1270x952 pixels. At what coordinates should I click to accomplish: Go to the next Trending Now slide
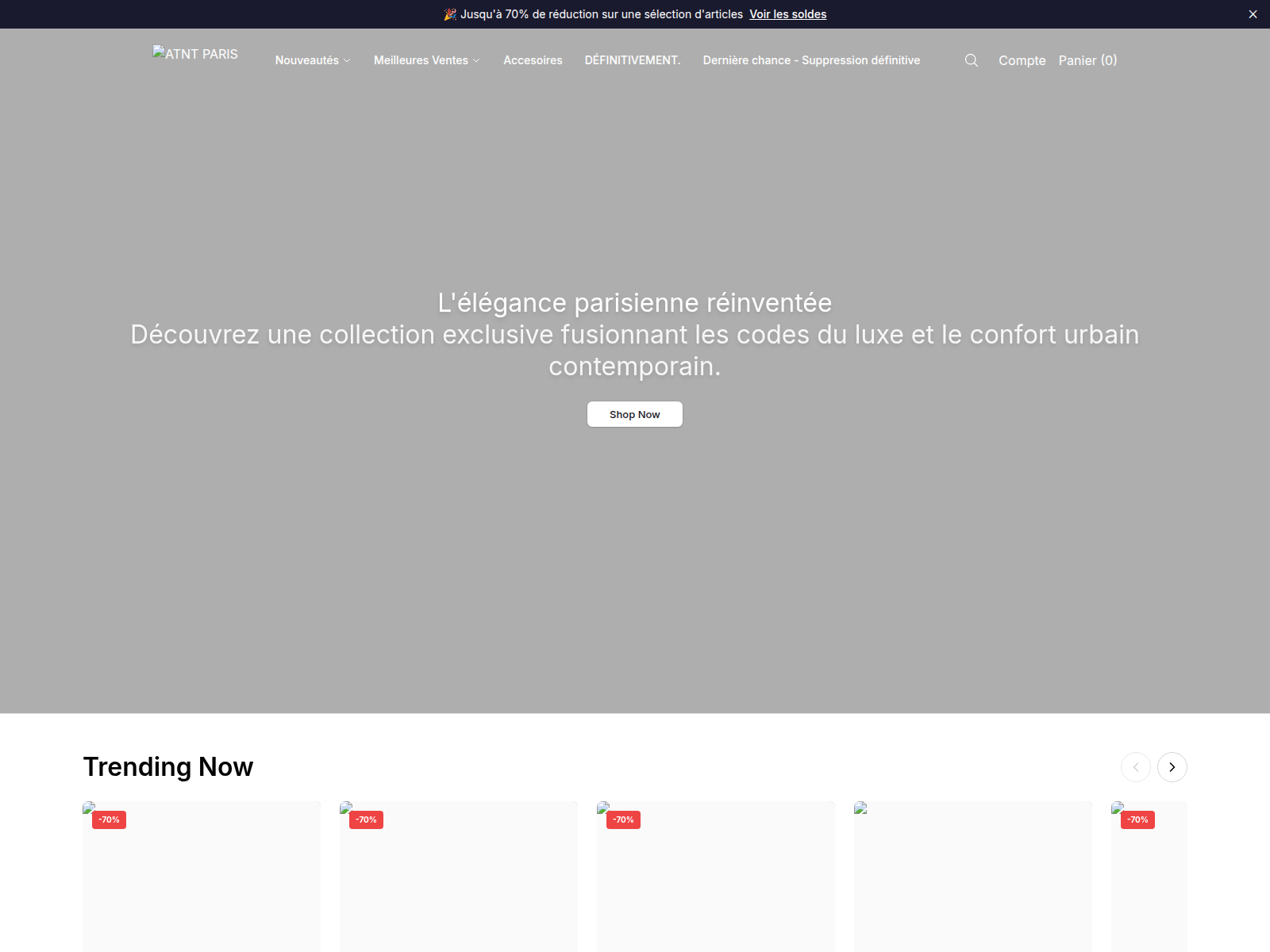pyautogui.click(x=1172, y=767)
